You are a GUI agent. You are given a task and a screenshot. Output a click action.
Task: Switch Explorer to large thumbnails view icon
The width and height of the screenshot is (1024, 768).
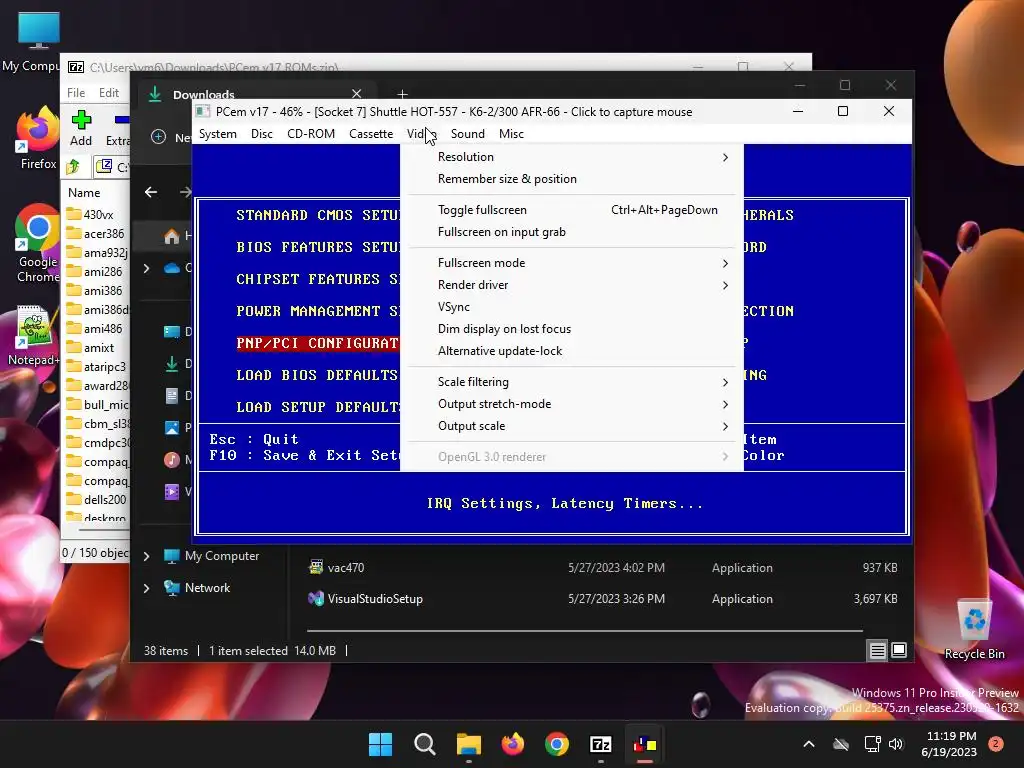899,650
